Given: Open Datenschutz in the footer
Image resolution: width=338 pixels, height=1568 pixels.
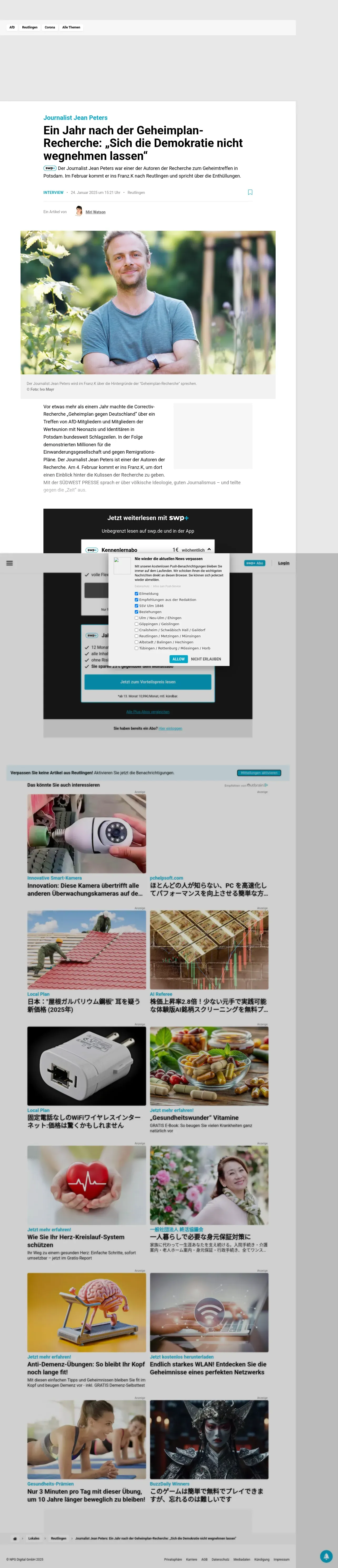Looking at the screenshot, I should coord(220,1560).
